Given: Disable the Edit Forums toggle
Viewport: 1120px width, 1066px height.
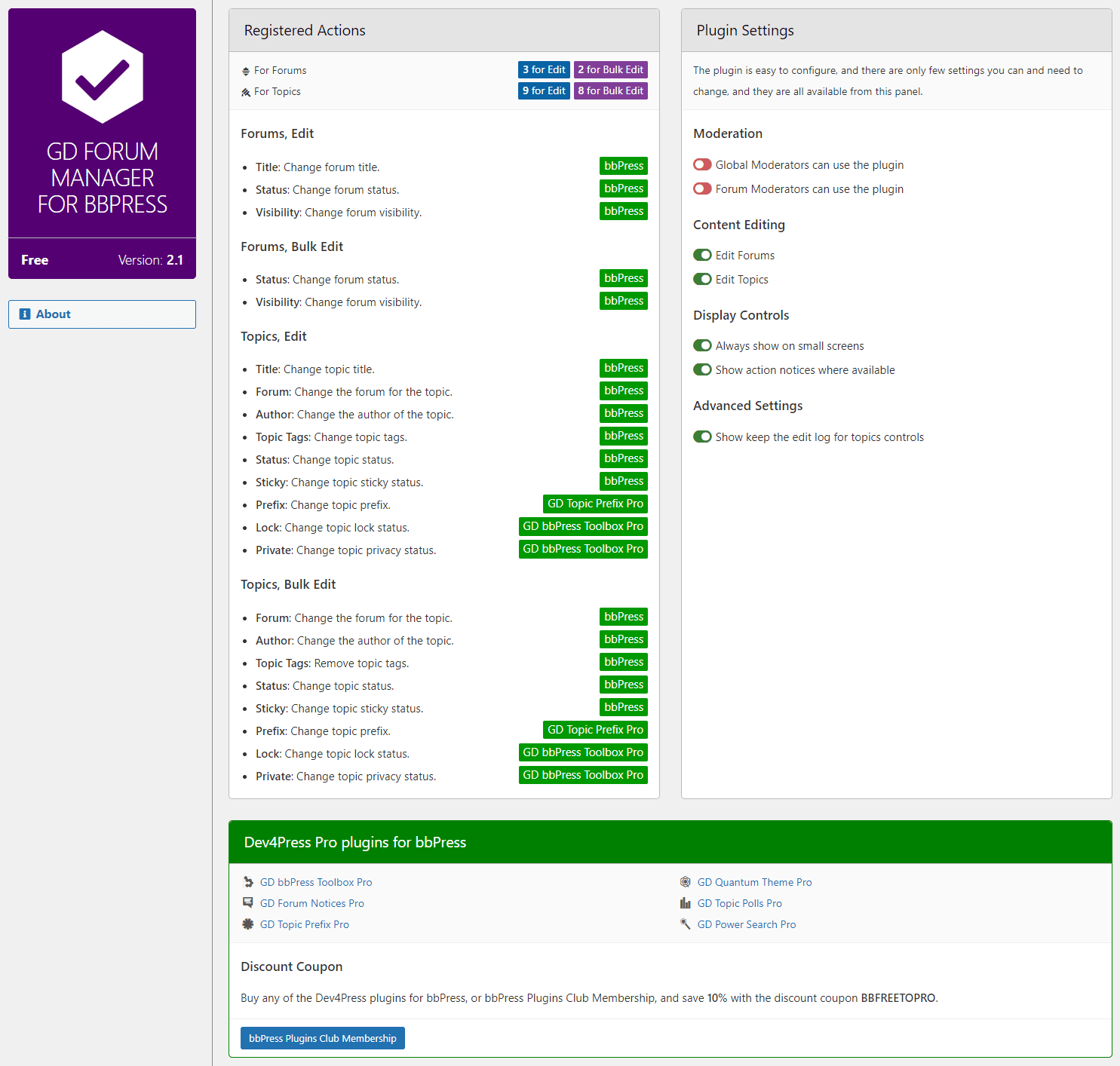Looking at the screenshot, I should pyautogui.click(x=702, y=255).
